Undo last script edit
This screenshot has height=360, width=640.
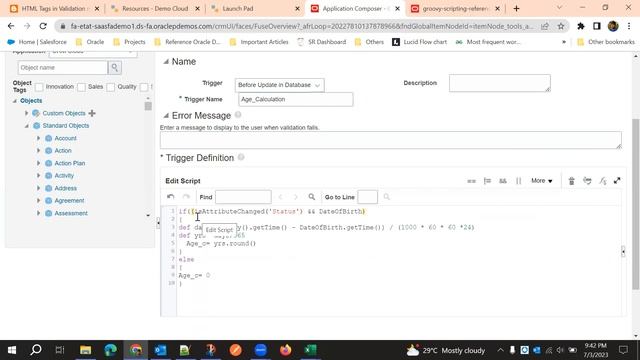pyautogui.click(x=171, y=197)
